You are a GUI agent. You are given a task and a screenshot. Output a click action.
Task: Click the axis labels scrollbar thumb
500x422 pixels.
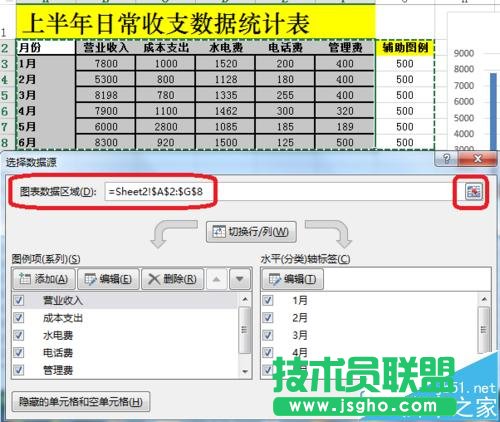[x=484, y=330]
